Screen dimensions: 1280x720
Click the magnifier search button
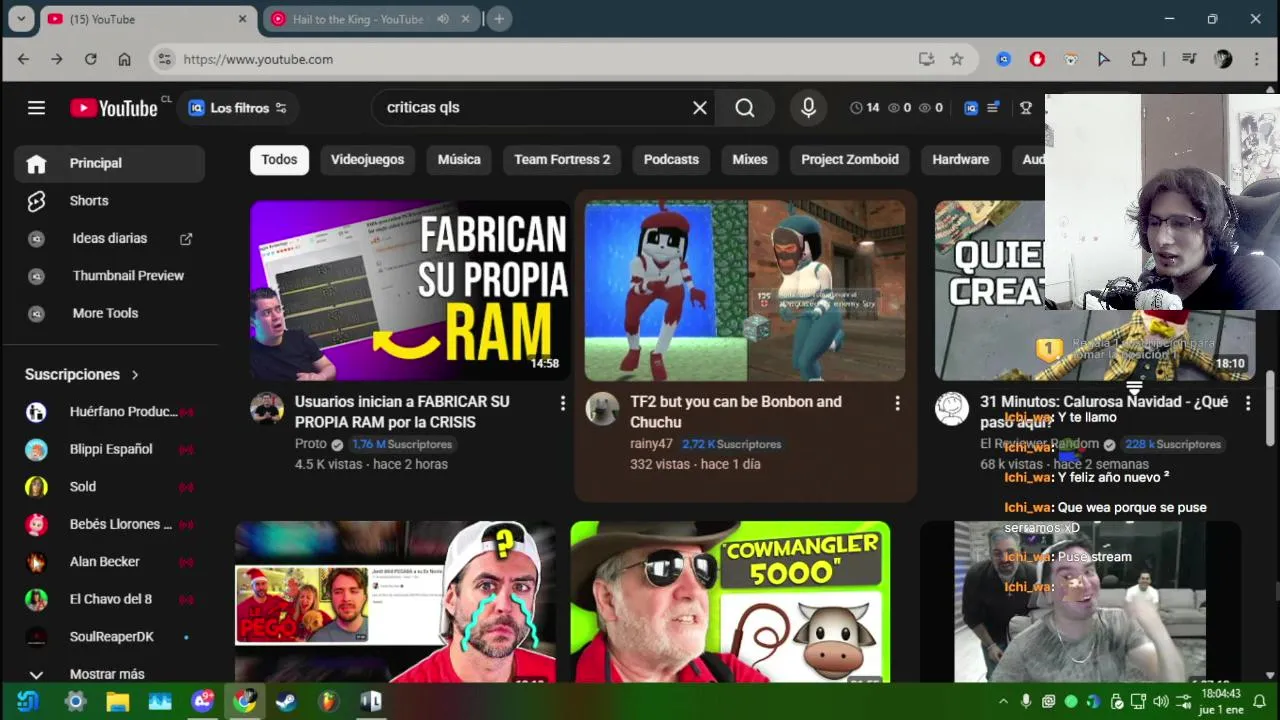coord(745,108)
